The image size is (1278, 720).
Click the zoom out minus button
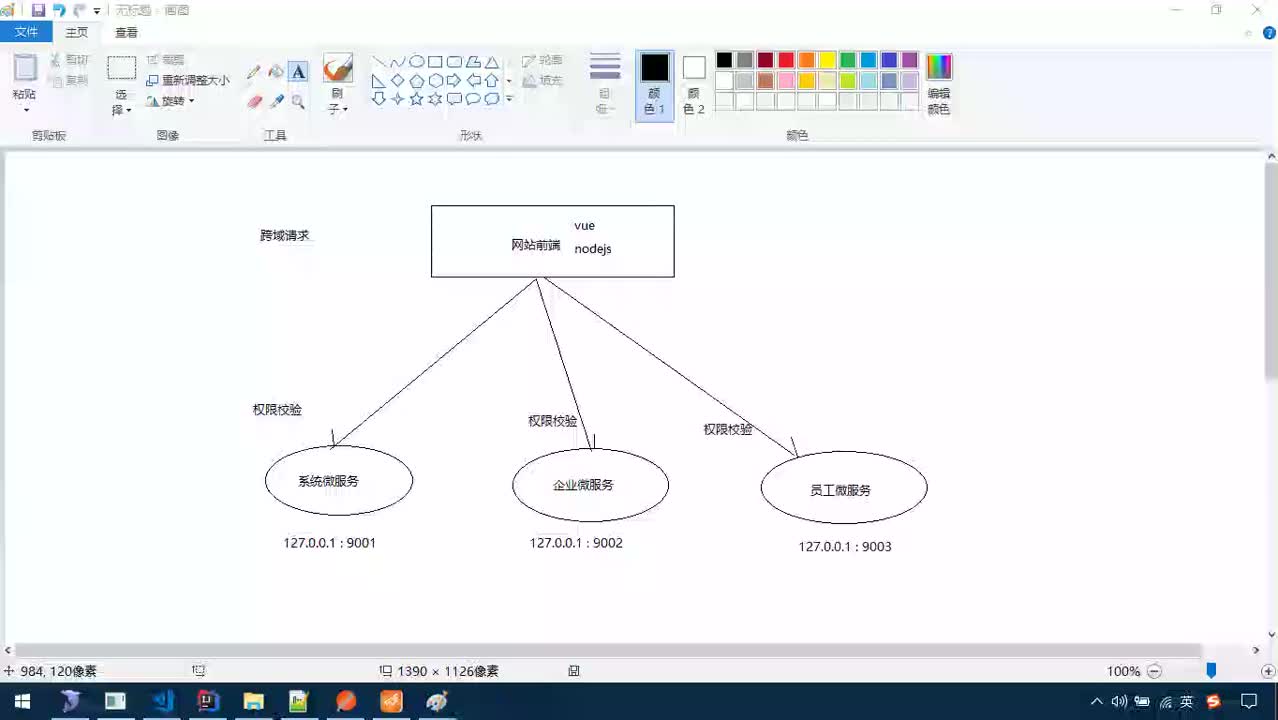pos(1154,671)
